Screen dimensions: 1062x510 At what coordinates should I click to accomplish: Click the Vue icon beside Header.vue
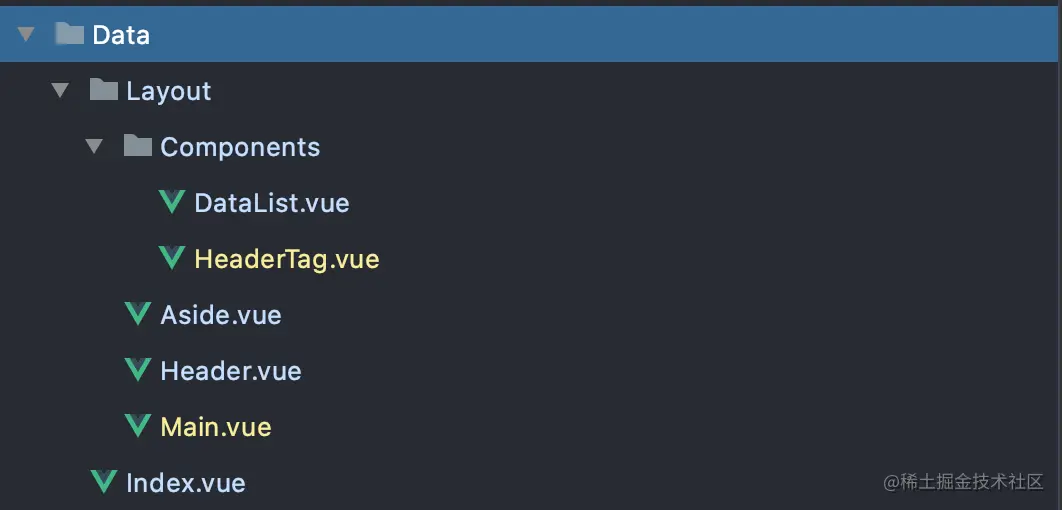pos(138,370)
